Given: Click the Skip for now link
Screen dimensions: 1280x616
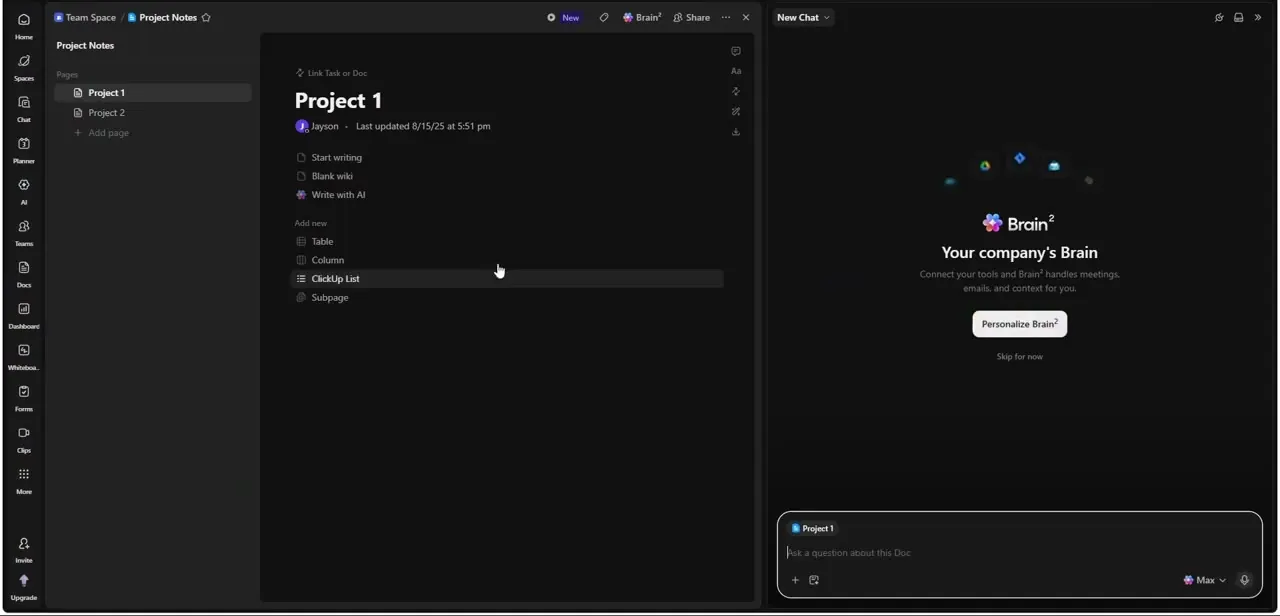Looking at the screenshot, I should (1020, 357).
